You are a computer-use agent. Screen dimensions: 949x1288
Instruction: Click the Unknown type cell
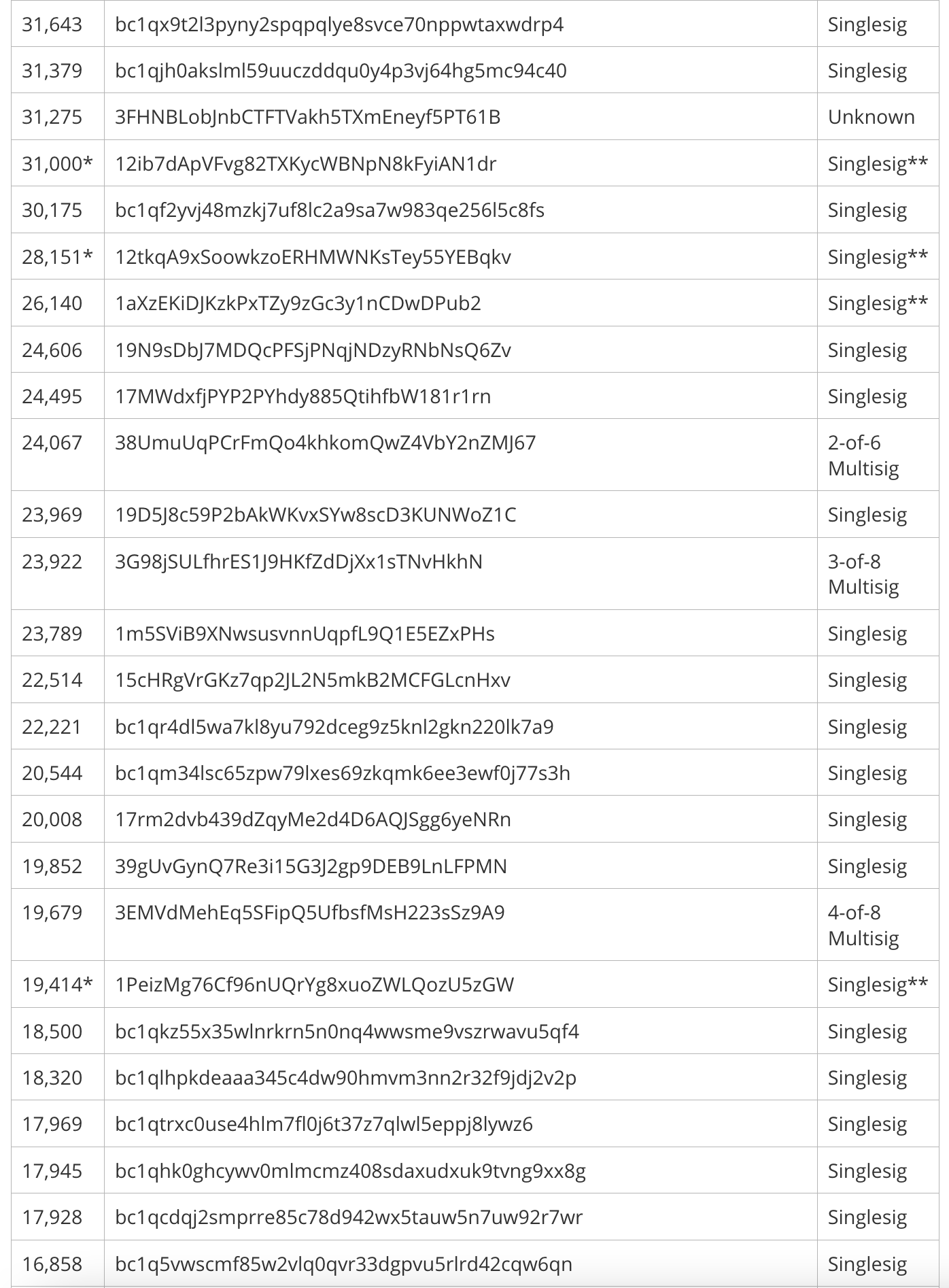[x=871, y=118]
